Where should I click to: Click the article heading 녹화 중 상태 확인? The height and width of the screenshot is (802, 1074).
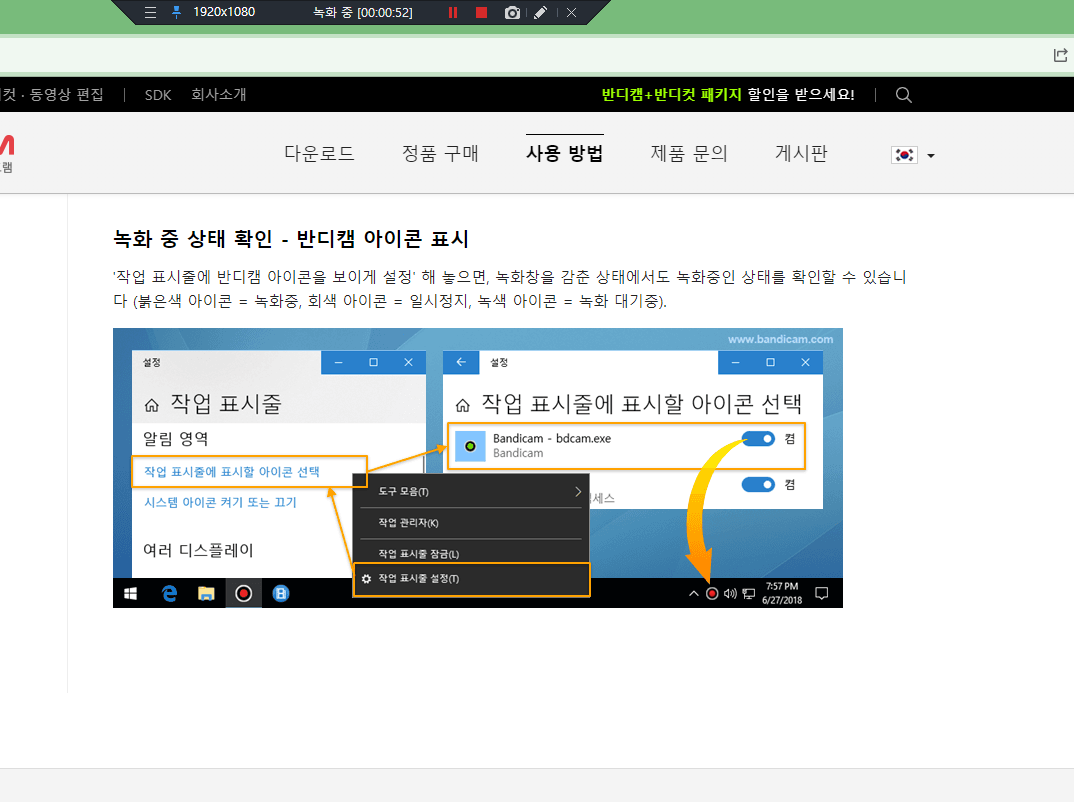pyautogui.click(x=192, y=239)
